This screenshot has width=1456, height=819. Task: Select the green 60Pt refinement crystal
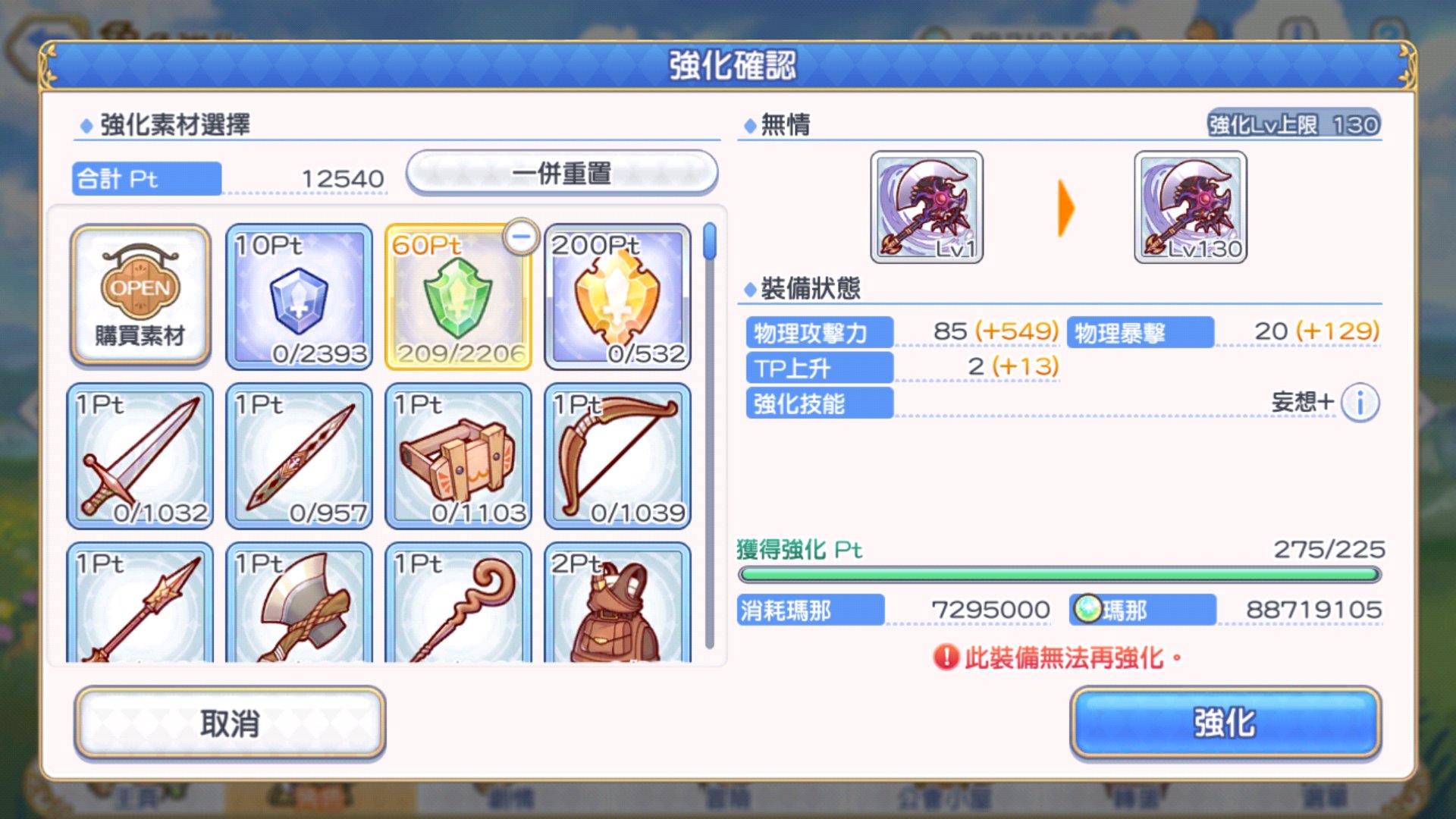pyautogui.click(x=459, y=297)
